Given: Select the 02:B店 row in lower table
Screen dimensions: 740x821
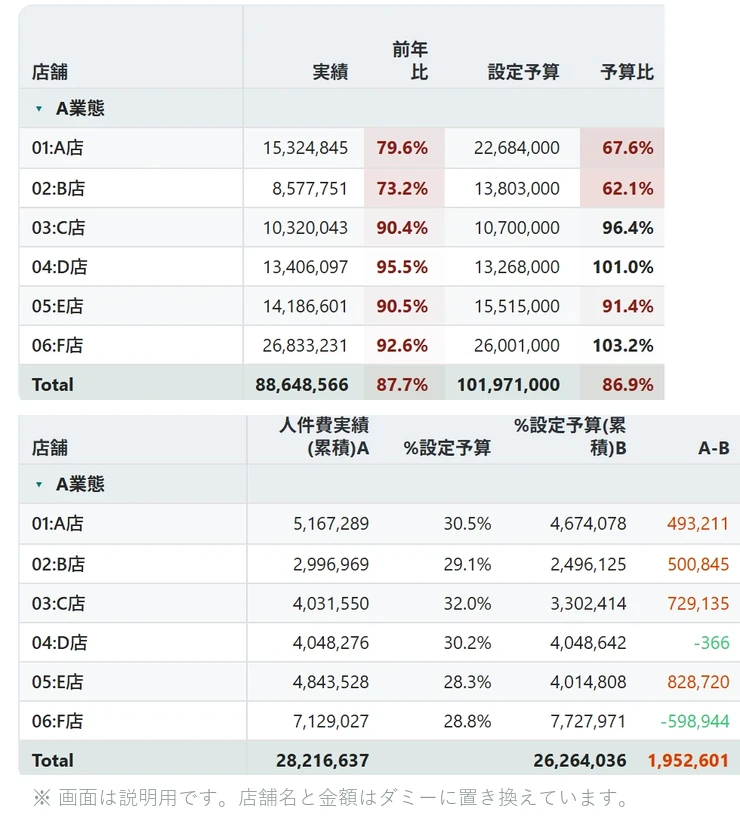Looking at the screenshot, I should pyautogui.click(x=379, y=564).
